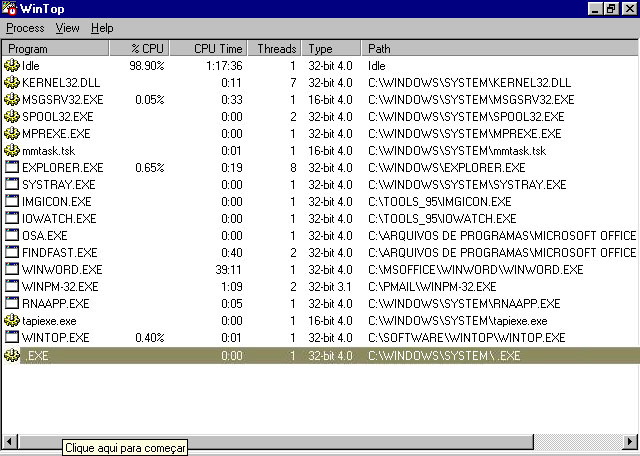Click the gear icon next to KERNEL32.DLL
The width and height of the screenshot is (640, 456).
[12, 82]
